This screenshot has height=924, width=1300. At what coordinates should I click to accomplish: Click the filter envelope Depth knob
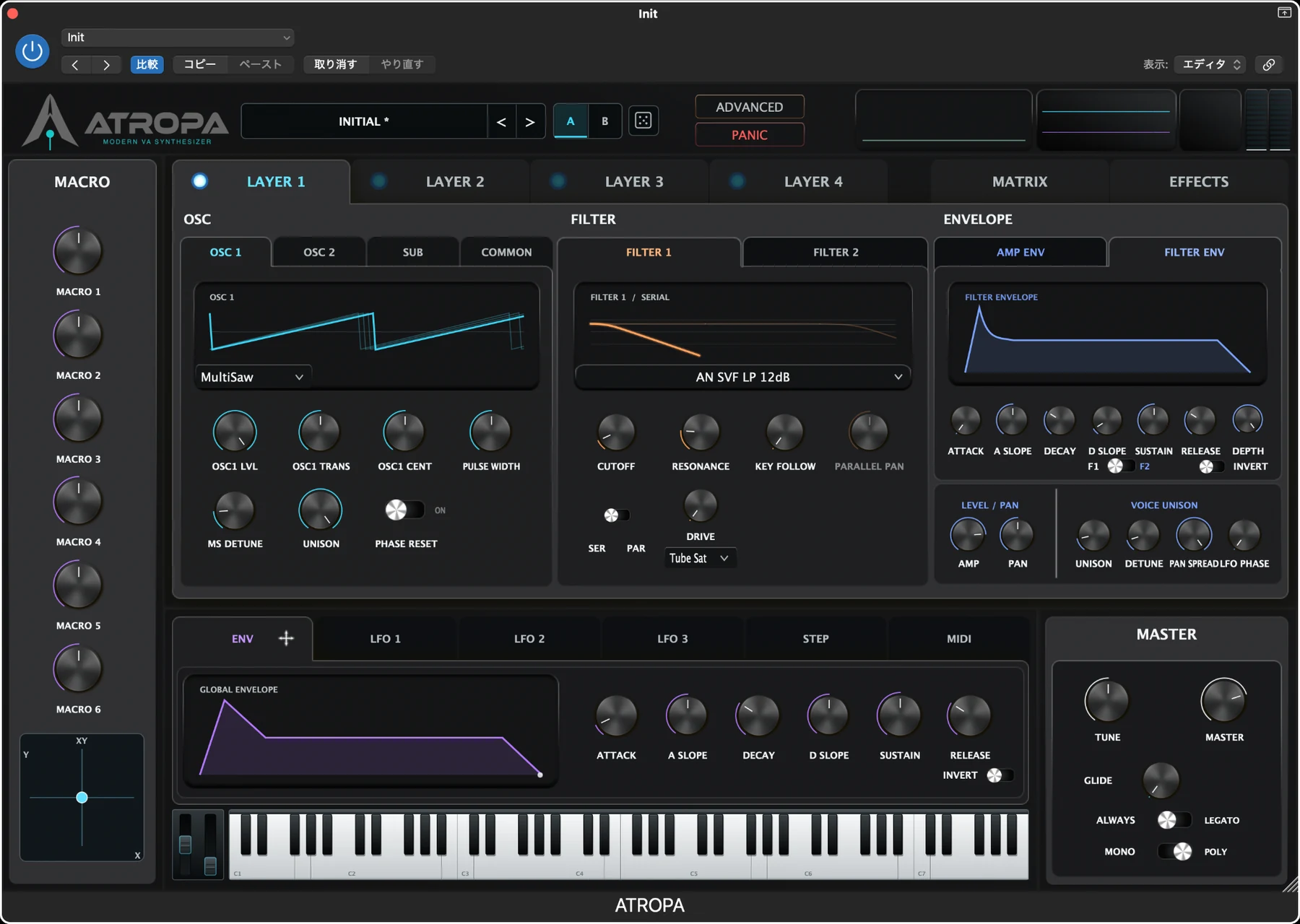pyautogui.click(x=1247, y=419)
